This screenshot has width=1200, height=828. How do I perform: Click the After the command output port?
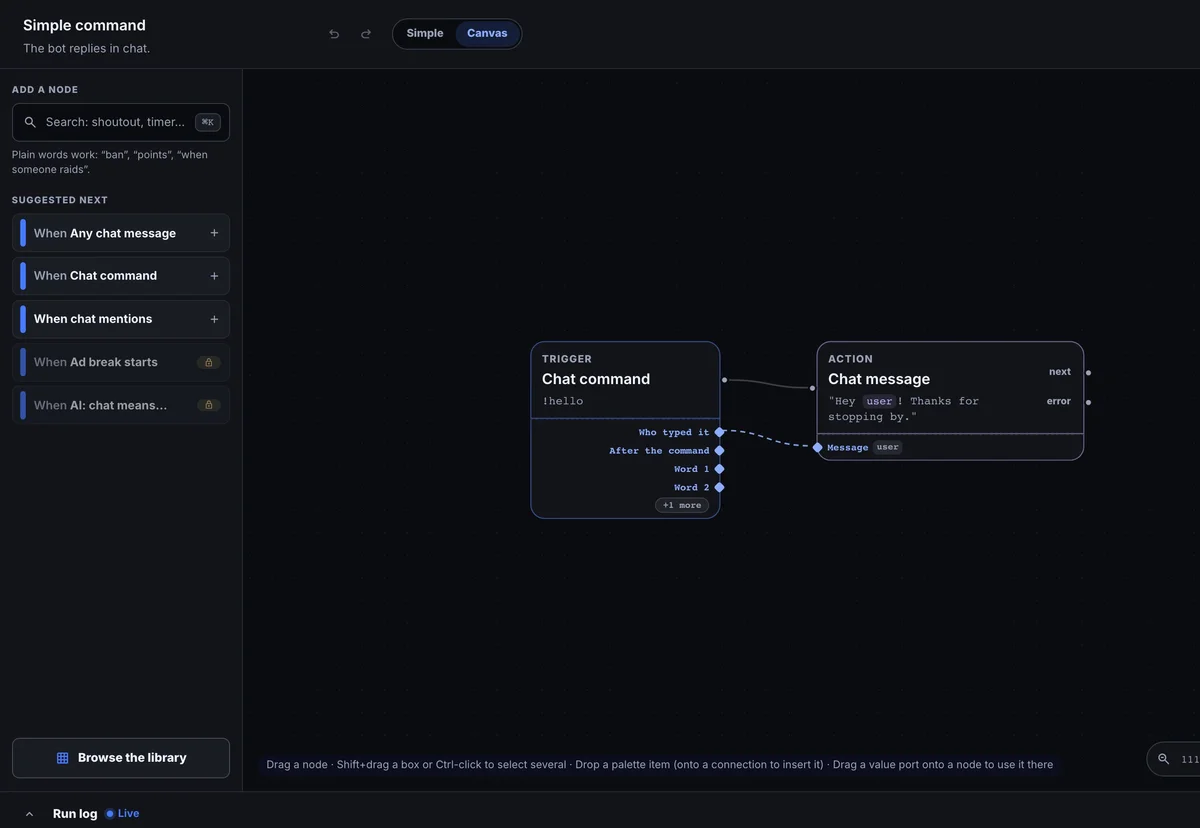(x=719, y=451)
